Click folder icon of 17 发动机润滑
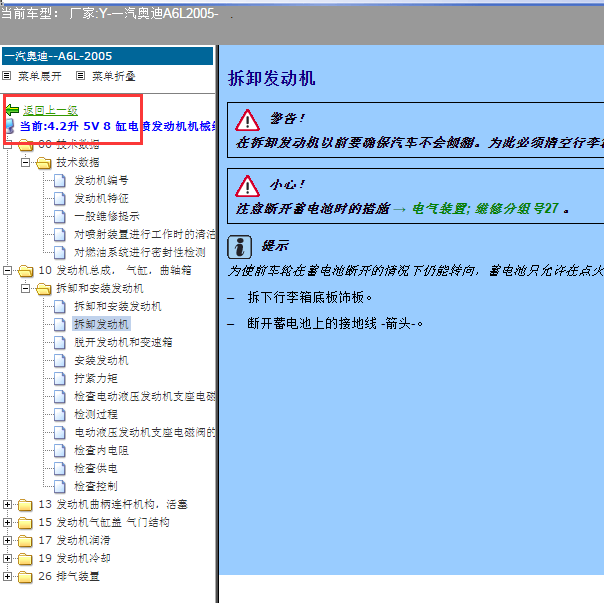 pos(25,541)
